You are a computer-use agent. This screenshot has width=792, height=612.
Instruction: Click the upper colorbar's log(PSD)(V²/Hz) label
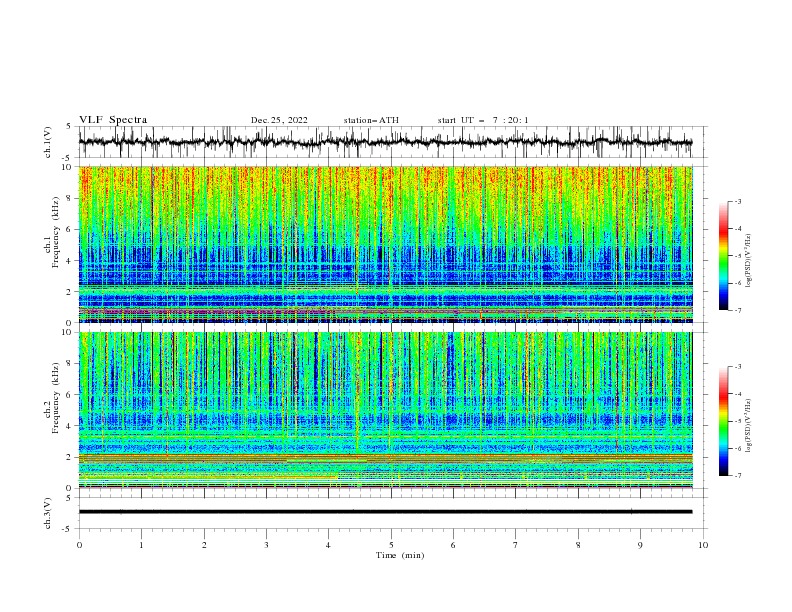point(750,261)
